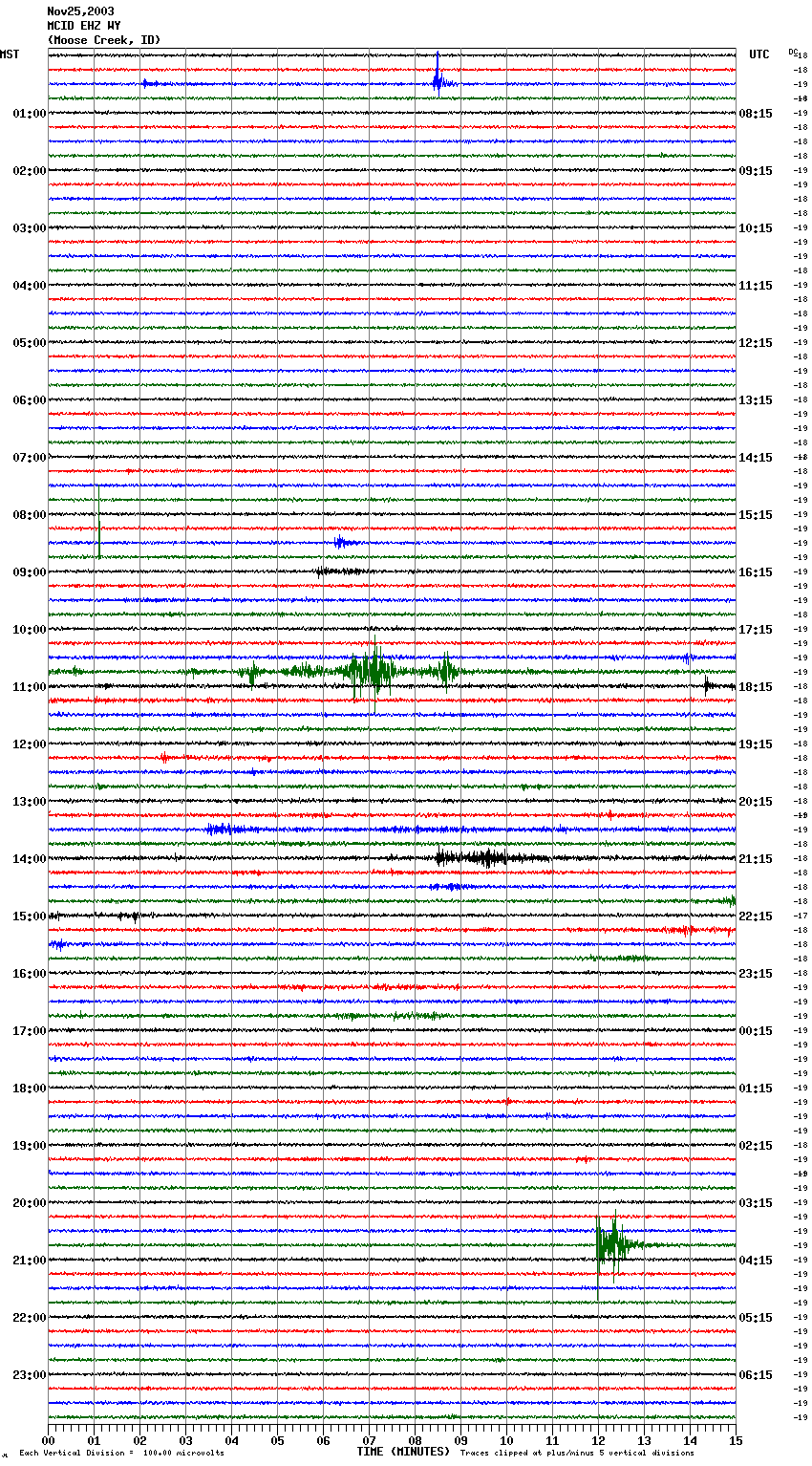Select the 07:00 MST row label
This screenshot has width=812, height=1466.
(x=30, y=458)
